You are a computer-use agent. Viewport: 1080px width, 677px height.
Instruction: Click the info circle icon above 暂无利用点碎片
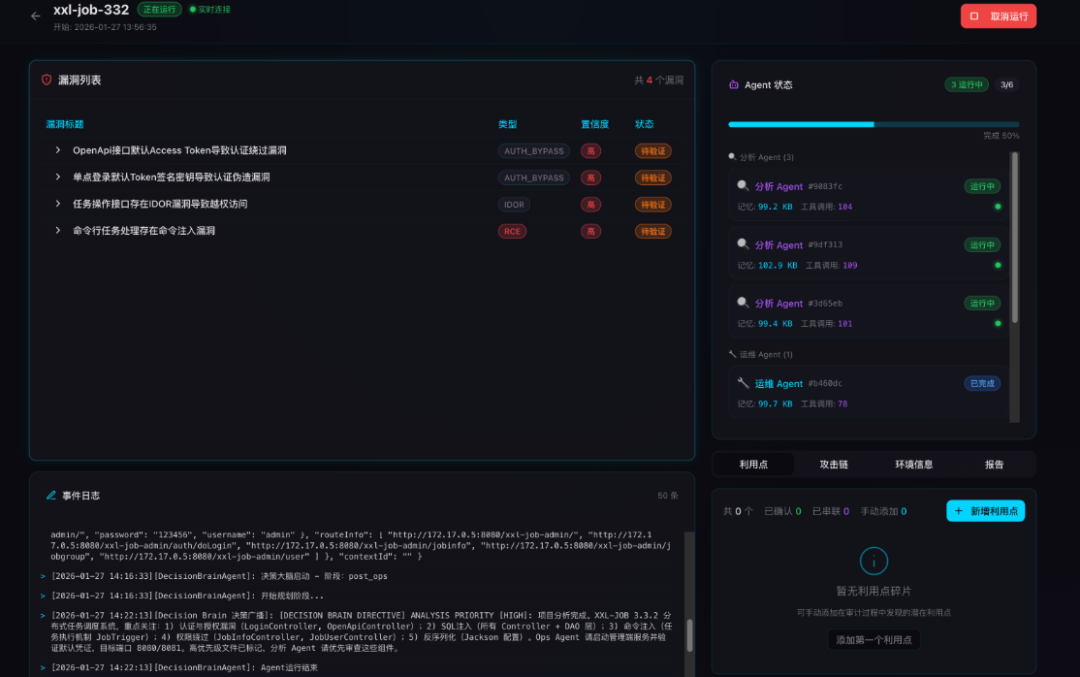[x=873, y=561]
